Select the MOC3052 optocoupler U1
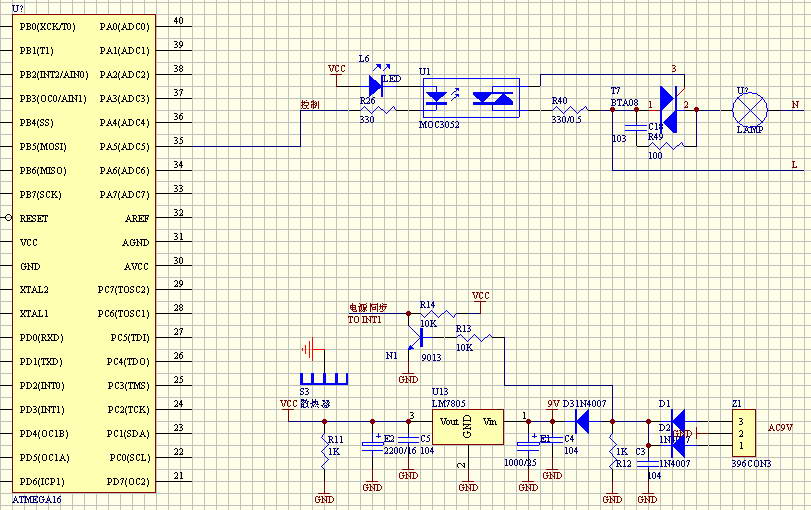Image resolution: width=811 pixels, height=510 pixels. click(x=468, y=98)
